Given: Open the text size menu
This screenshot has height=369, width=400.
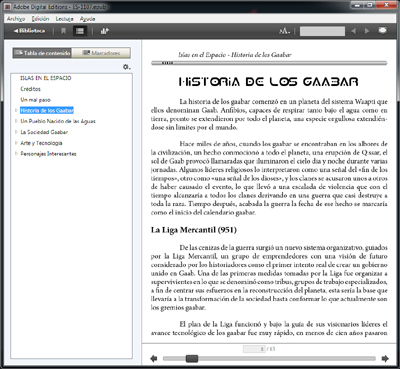Looking at the screenshot, I should (x=284, y=31).
